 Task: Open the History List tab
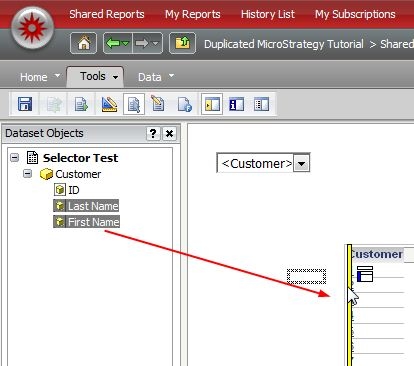coord(268,14)
